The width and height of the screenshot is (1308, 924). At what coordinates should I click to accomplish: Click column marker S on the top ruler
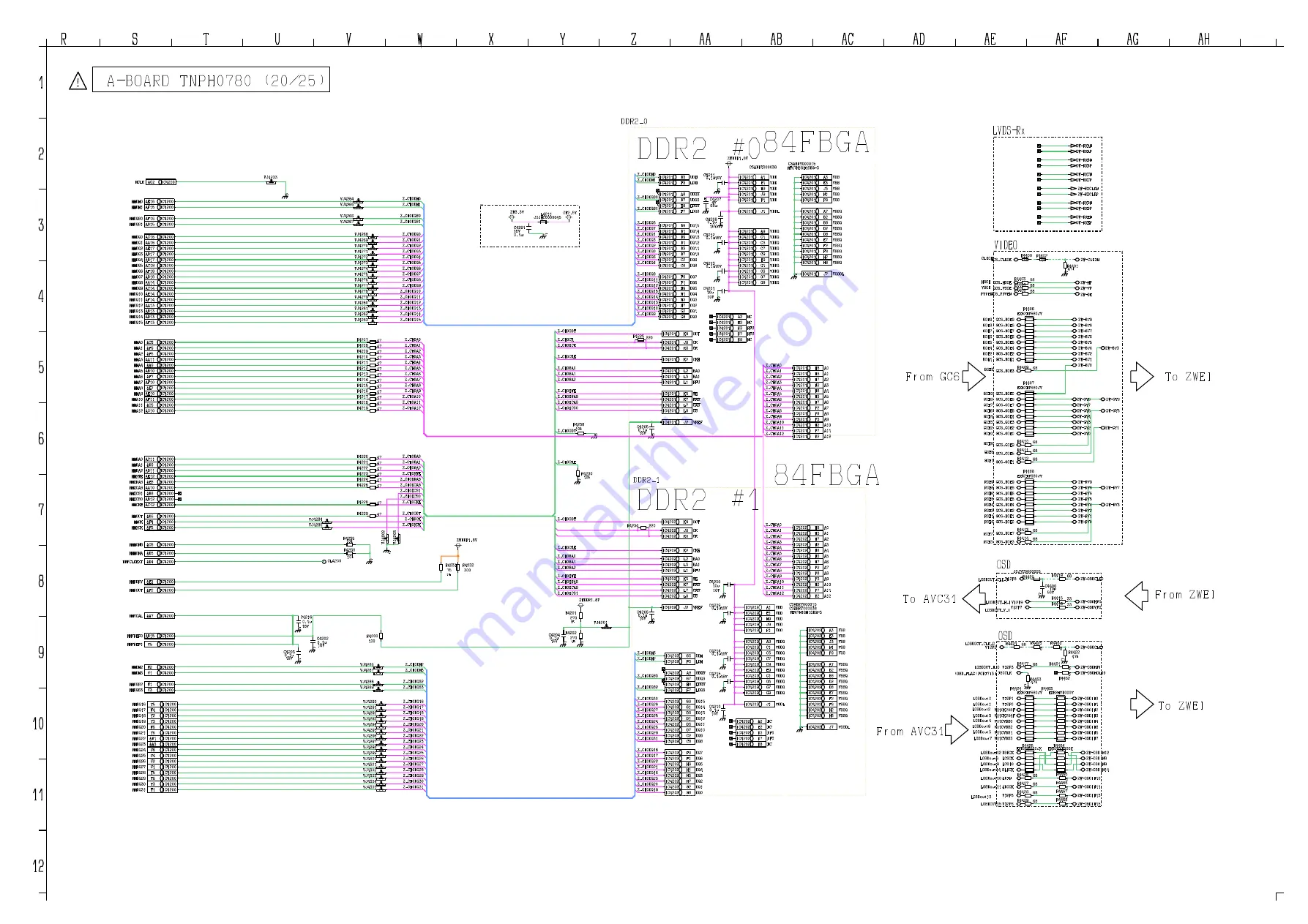pyautogui.click(x=135, y=39)
